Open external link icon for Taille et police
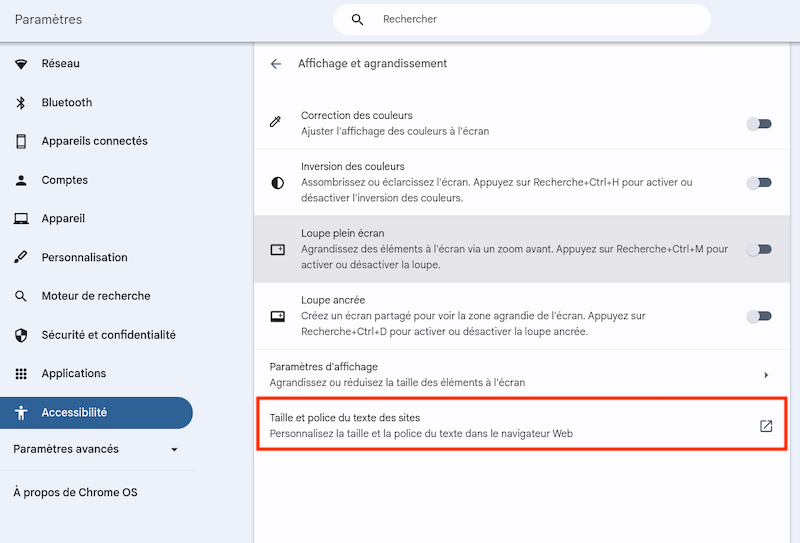The height and width of the screenshot is (543, 800). tap(766, 426)
